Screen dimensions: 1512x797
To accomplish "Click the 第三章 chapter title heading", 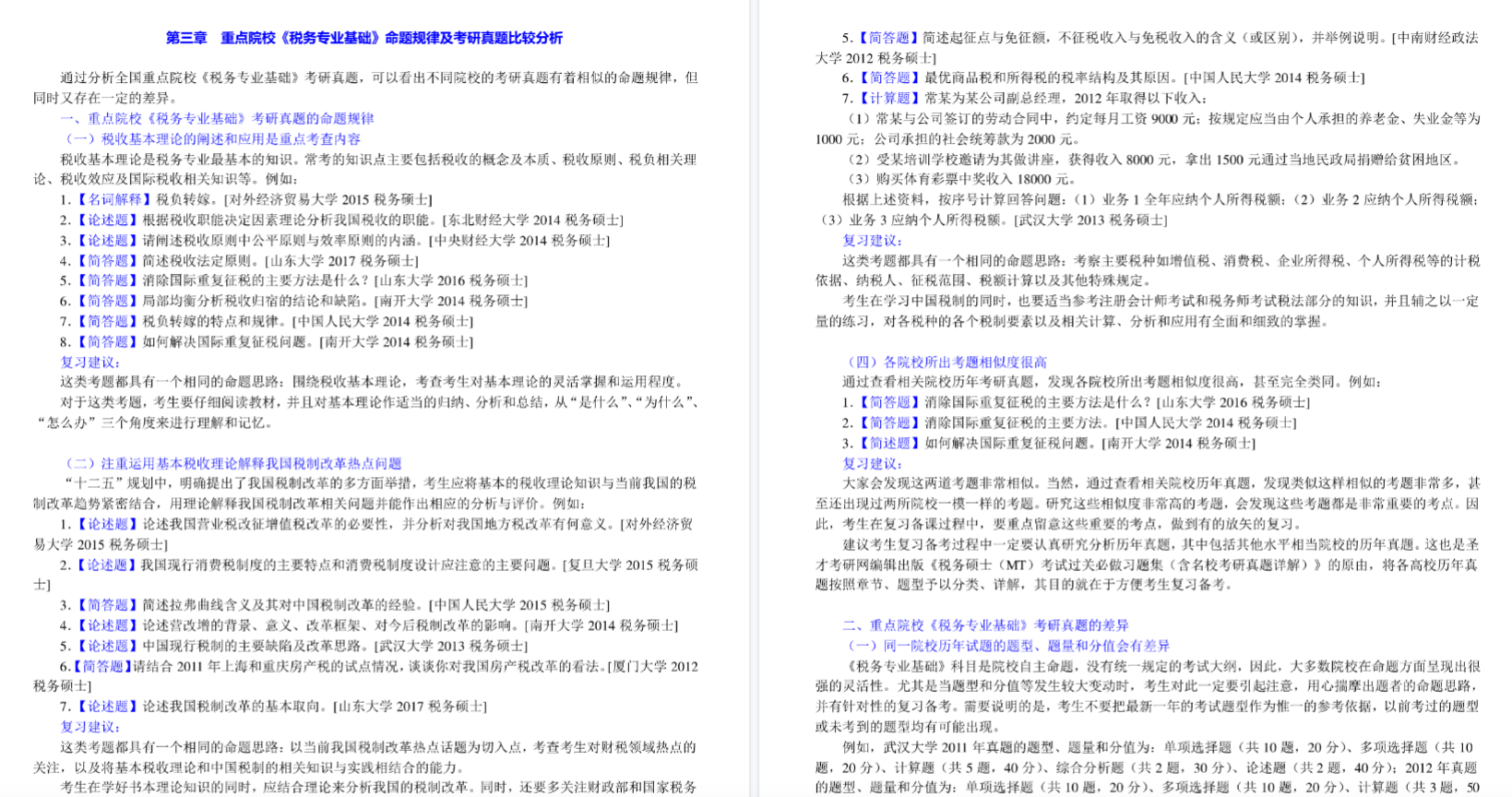I will [x=363, y=38].
